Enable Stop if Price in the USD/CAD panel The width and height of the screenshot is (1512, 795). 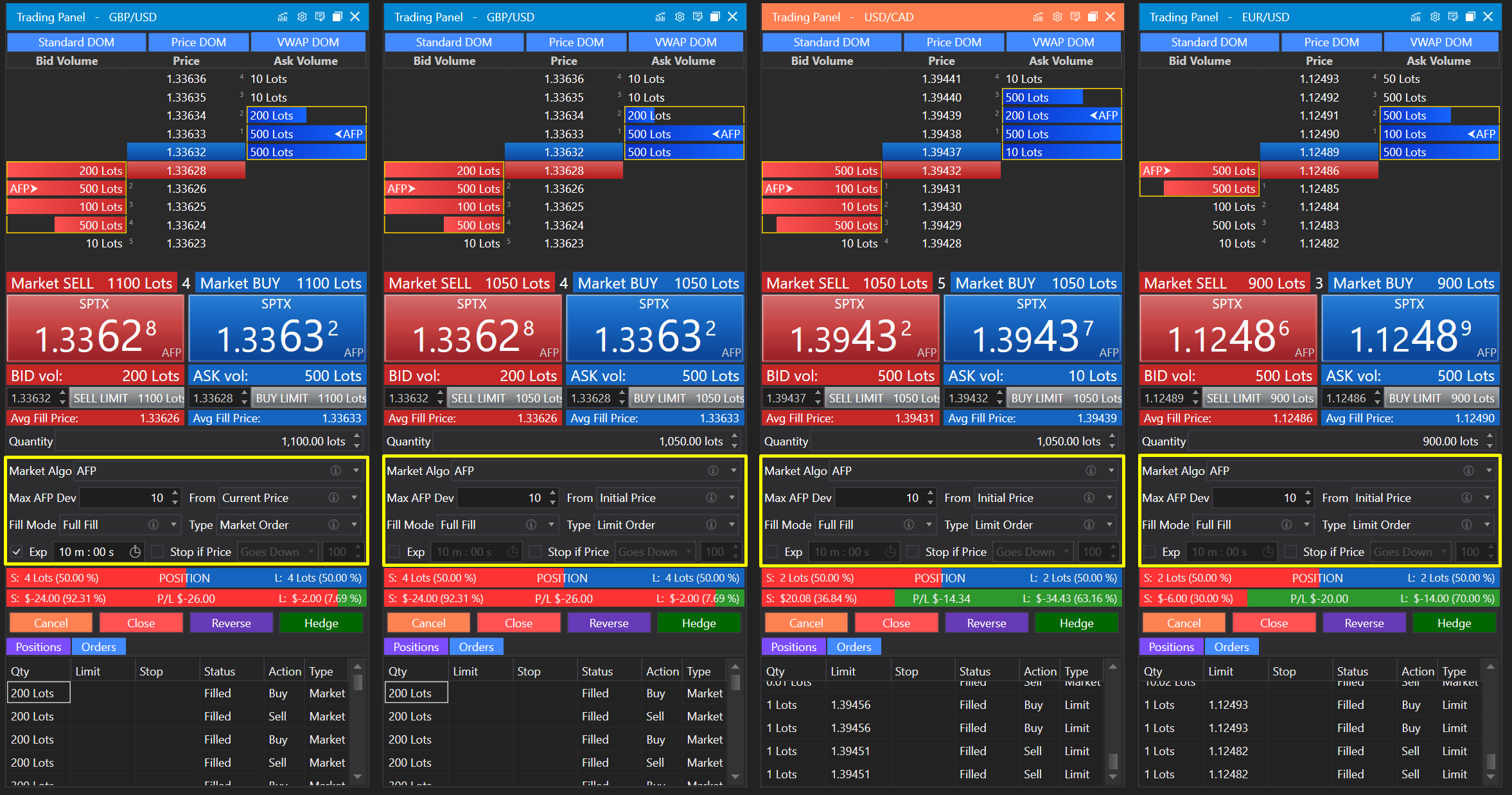coord(912,552)
